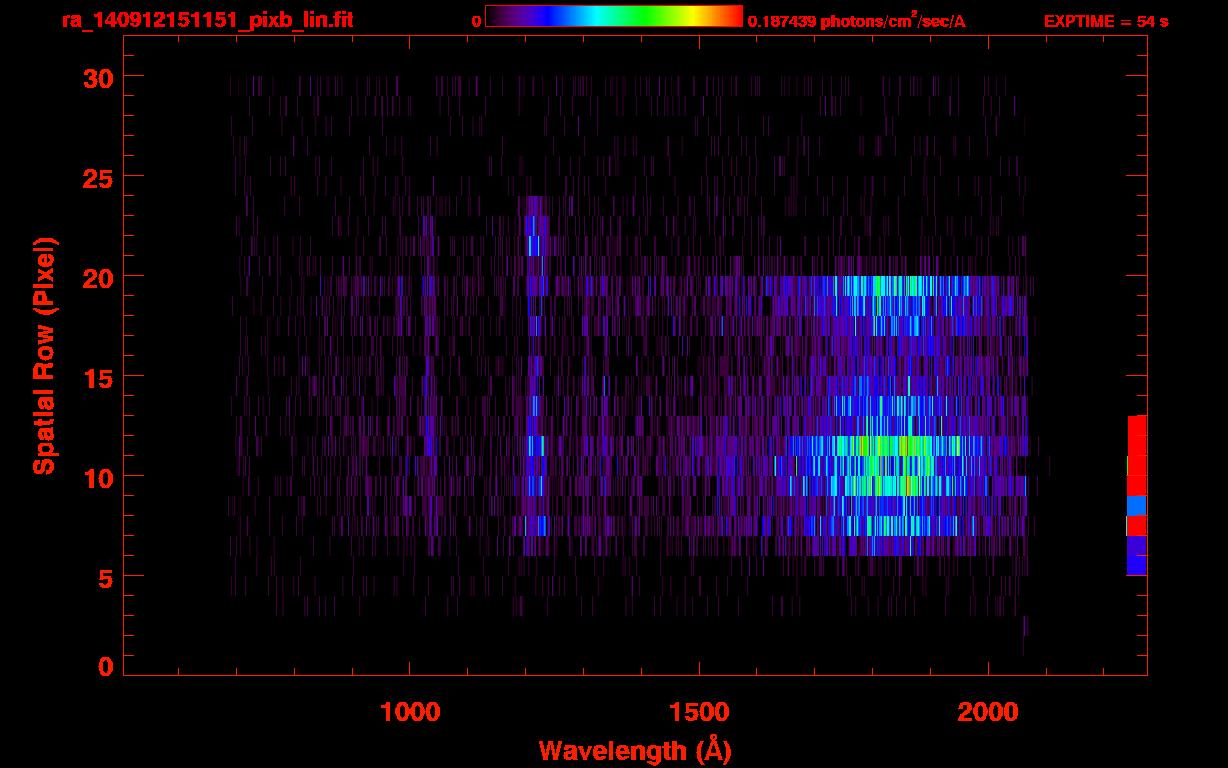
Task: Select the 5 tick label on spatial axis
Action: tap(104, 577)
